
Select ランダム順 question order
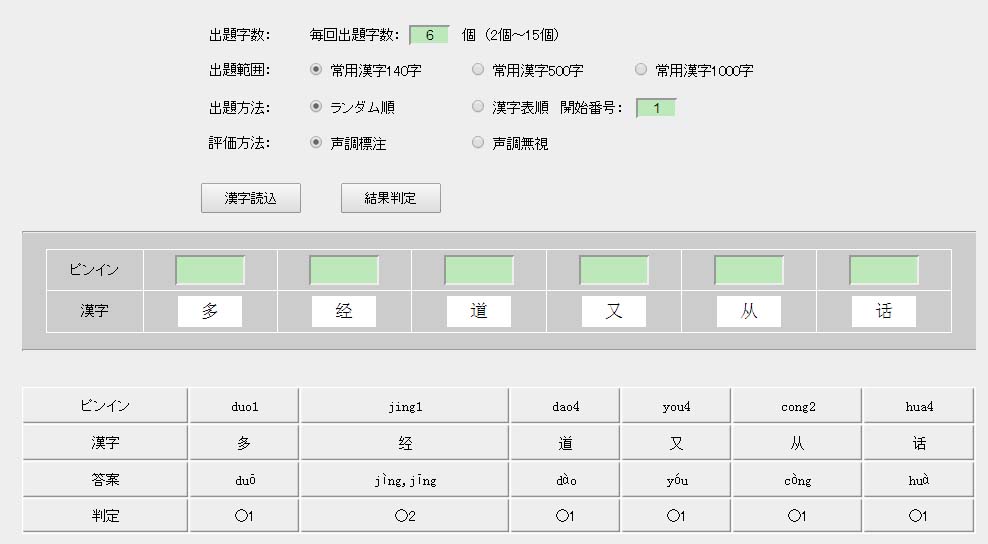tap(316, 106)
